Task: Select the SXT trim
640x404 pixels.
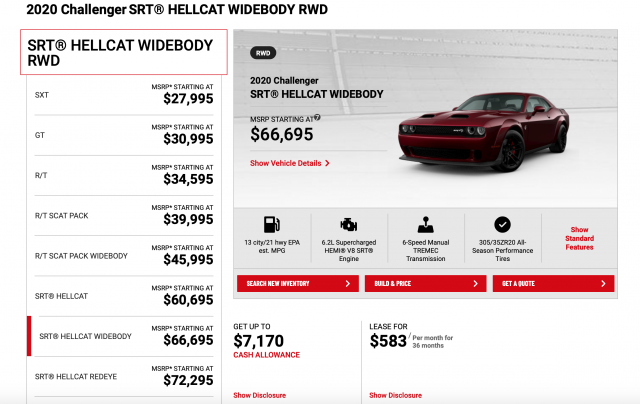Action: tap(124, 95)
